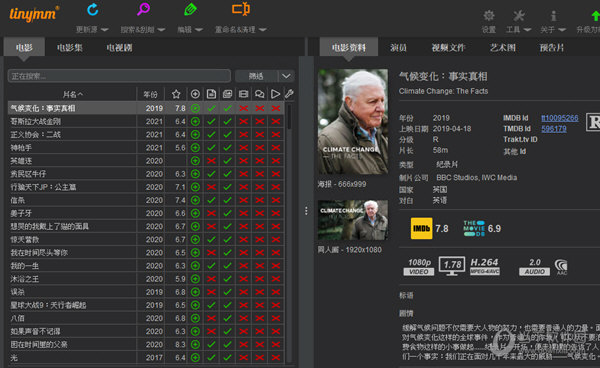The image size is (600, 368).
Task: Click the trailer film column header icon
Action: (243, 94)
